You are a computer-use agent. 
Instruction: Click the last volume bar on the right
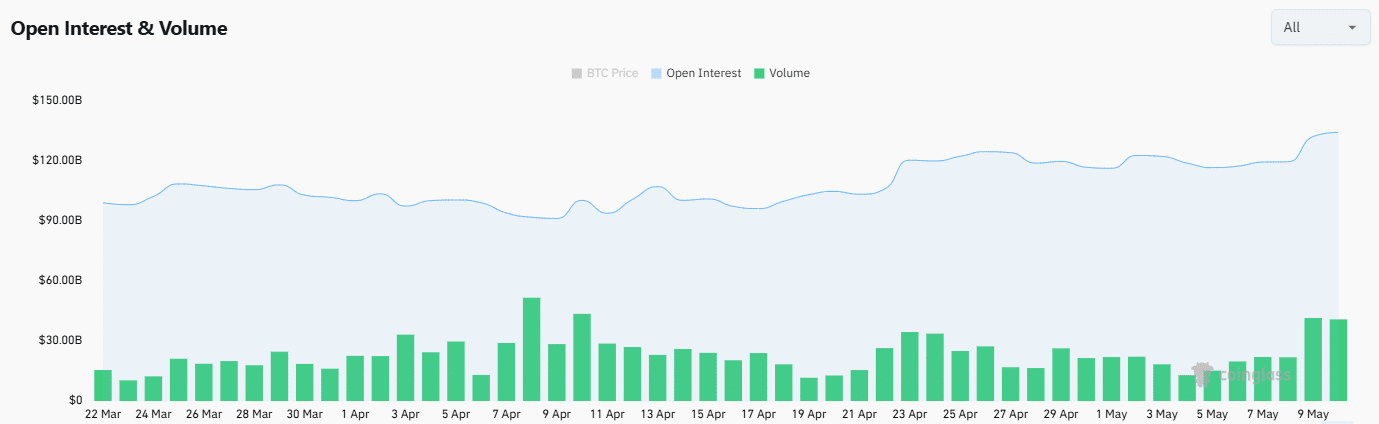pyautogui.click(x=1338, y=360)
